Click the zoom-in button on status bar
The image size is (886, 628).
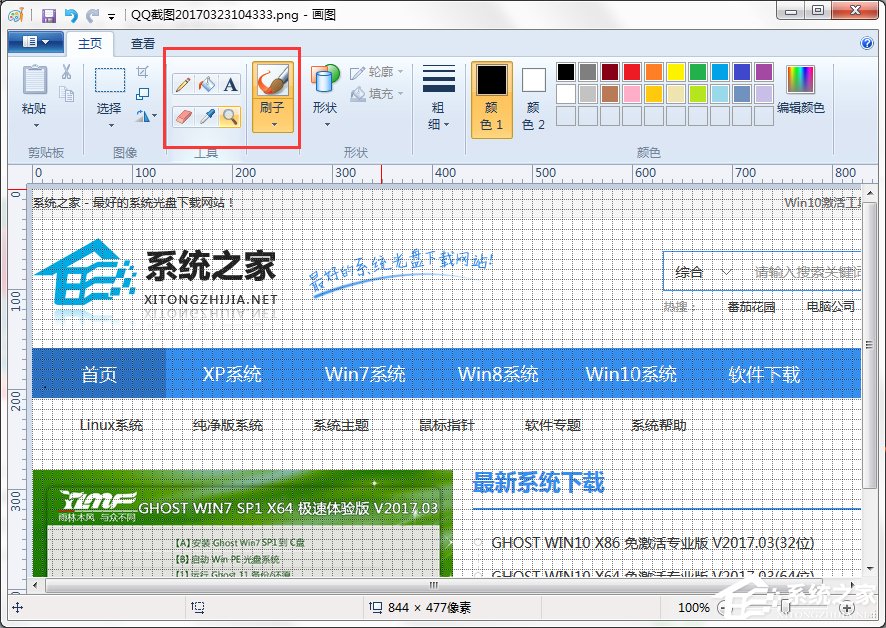pyautogui.click(x=846, y=607)
